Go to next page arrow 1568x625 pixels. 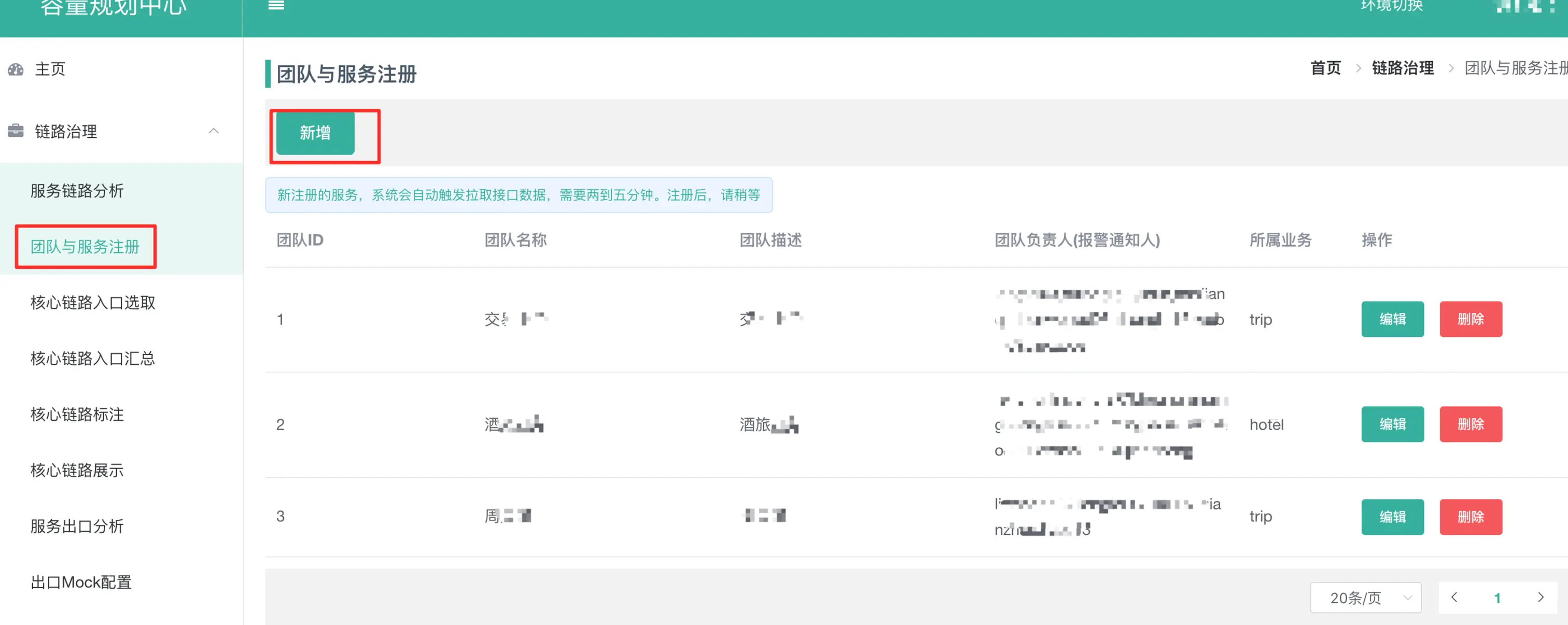point(1540,597)
